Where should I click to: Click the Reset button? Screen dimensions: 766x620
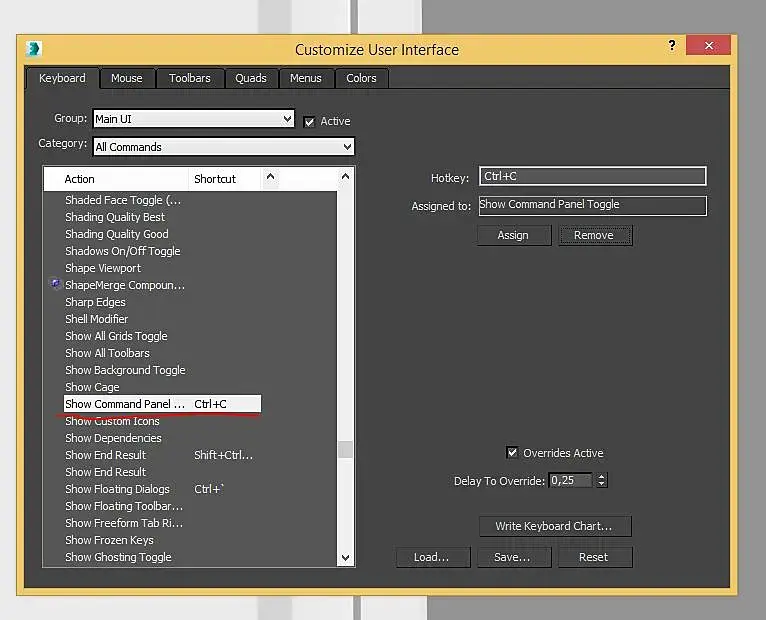coord(594,557)
